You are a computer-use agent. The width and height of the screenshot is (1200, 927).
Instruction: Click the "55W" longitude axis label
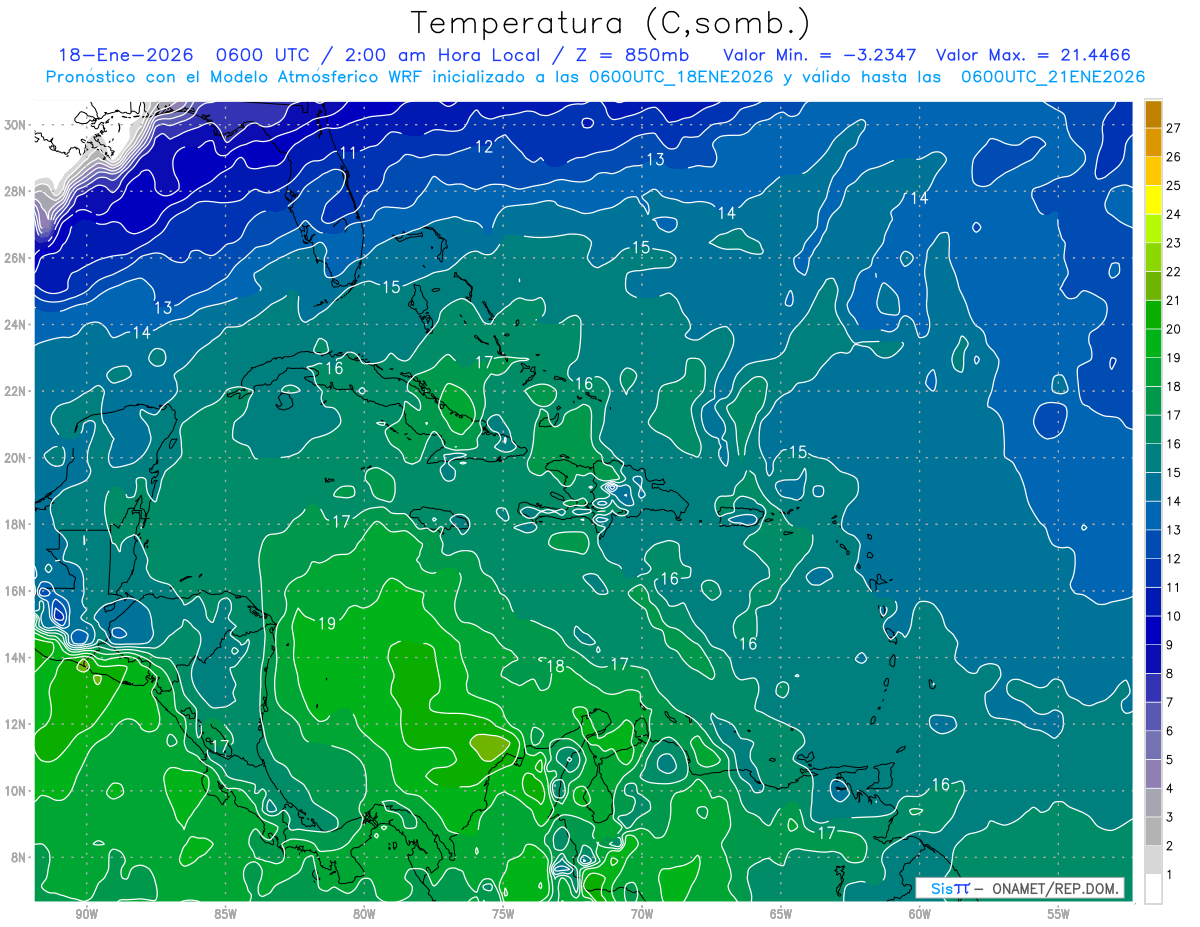click(1059, 914)
